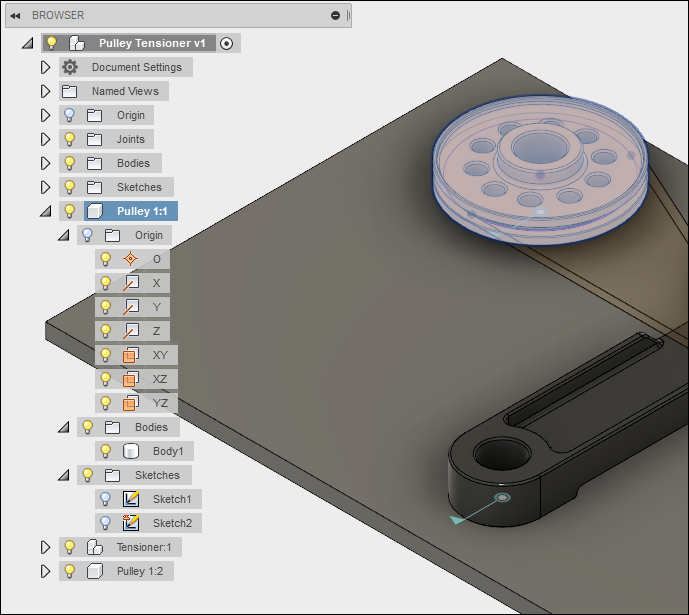
Task: Click the Sketch2 sketch icon
Action: (x=131, y=523)
